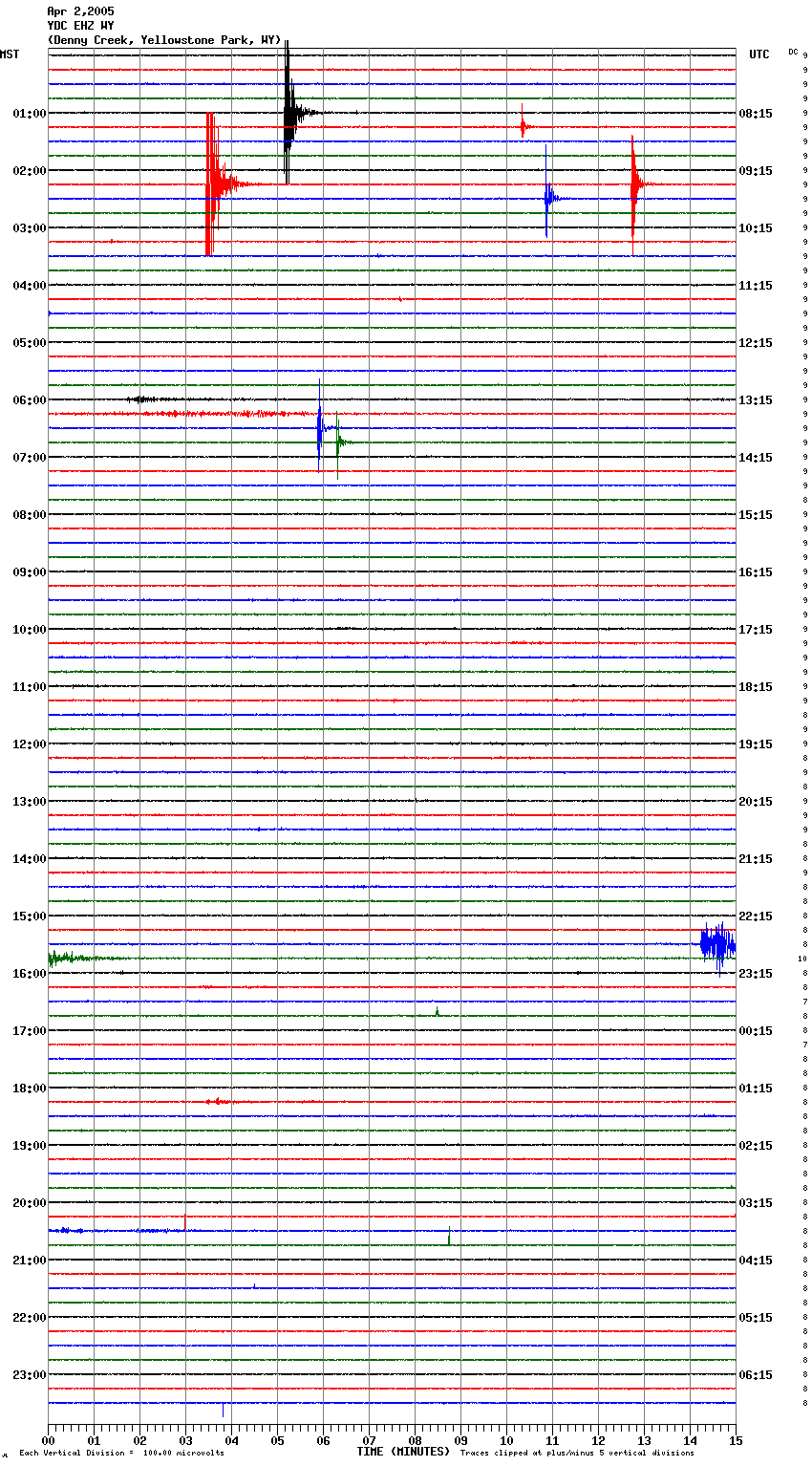Click the 'Each Vertical Division = 100.00 microvolts' note
Viewport: 812px width, 1466px height.
(121, 1453)
